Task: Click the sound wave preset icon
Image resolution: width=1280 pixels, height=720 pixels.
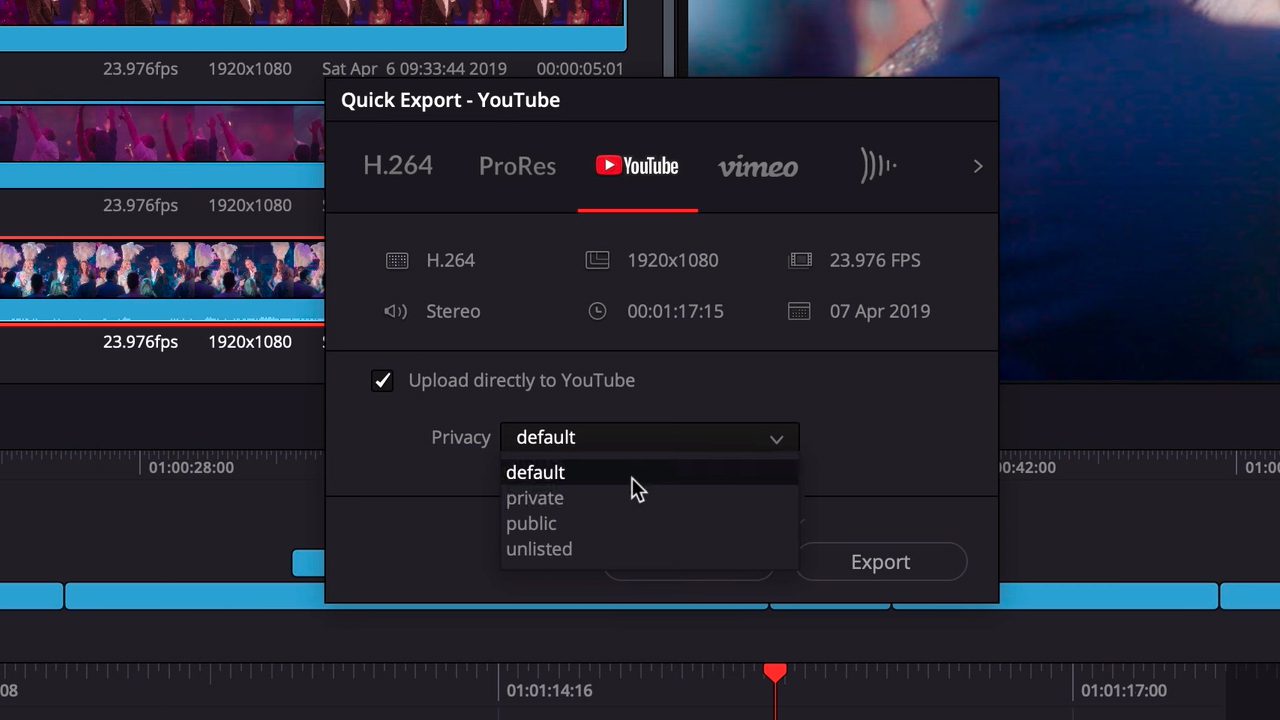Action: 878,166
